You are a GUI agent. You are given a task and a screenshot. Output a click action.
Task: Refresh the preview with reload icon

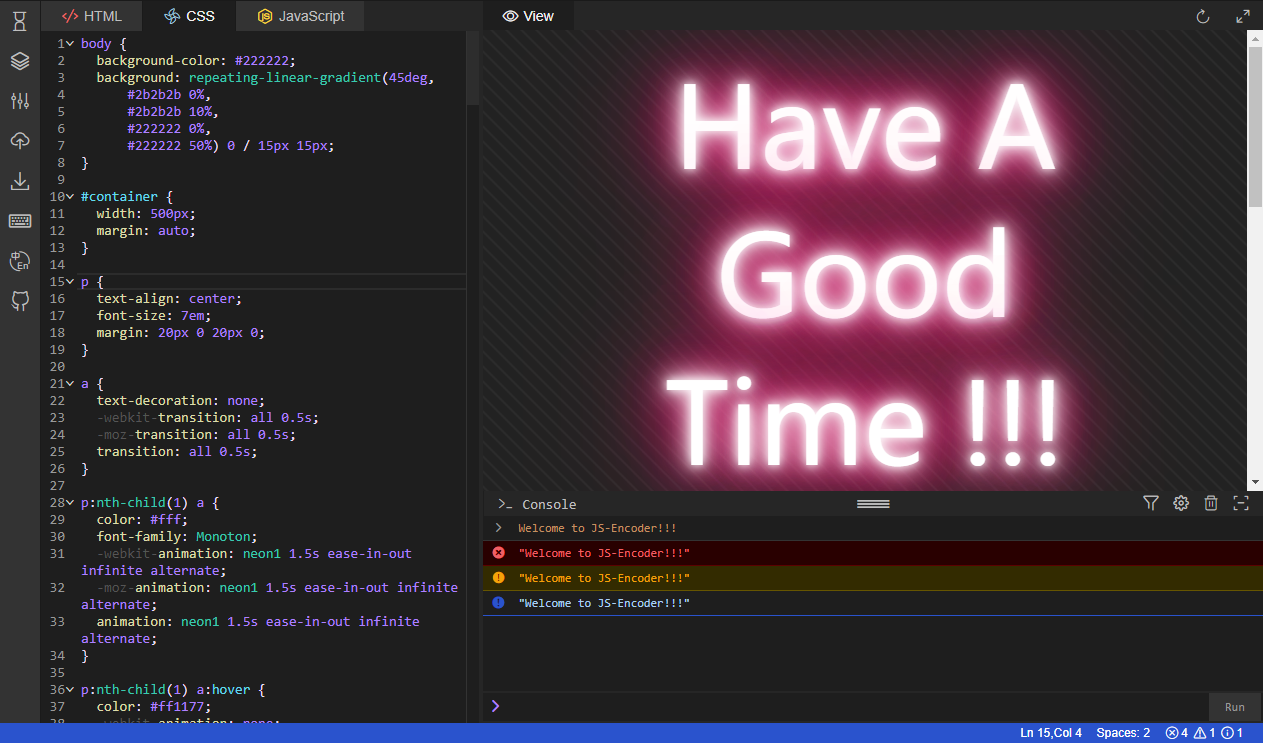pyautogui.click(x=1203, y=16)
